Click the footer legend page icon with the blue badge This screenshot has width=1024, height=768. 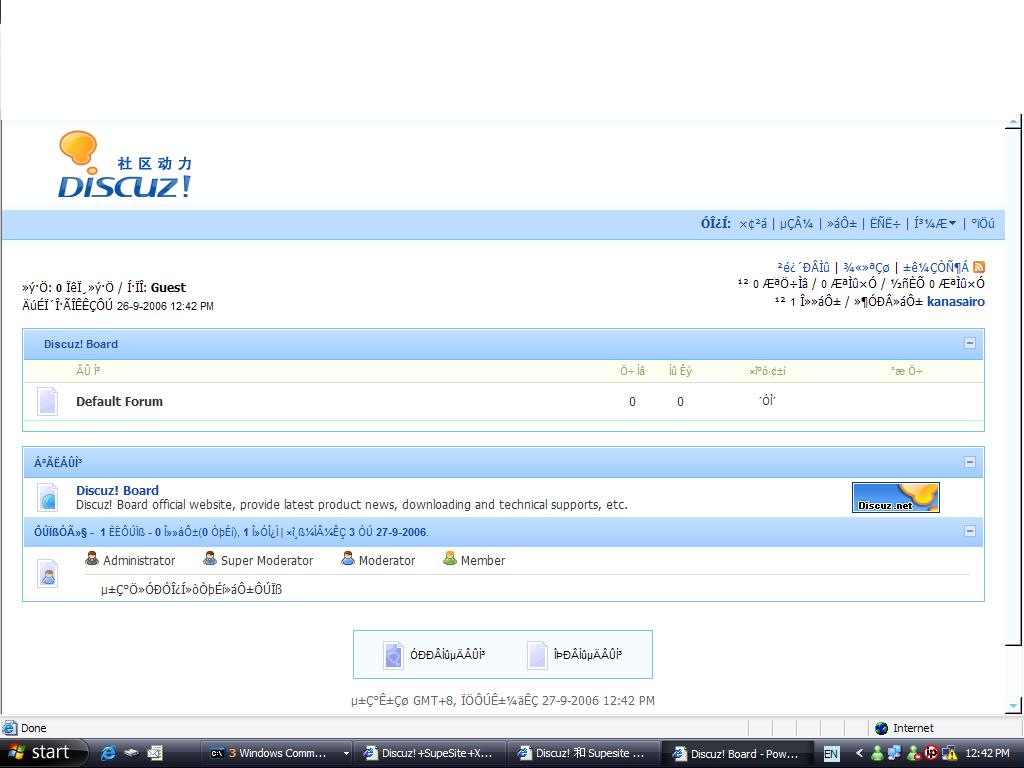[x=393, y=655]
